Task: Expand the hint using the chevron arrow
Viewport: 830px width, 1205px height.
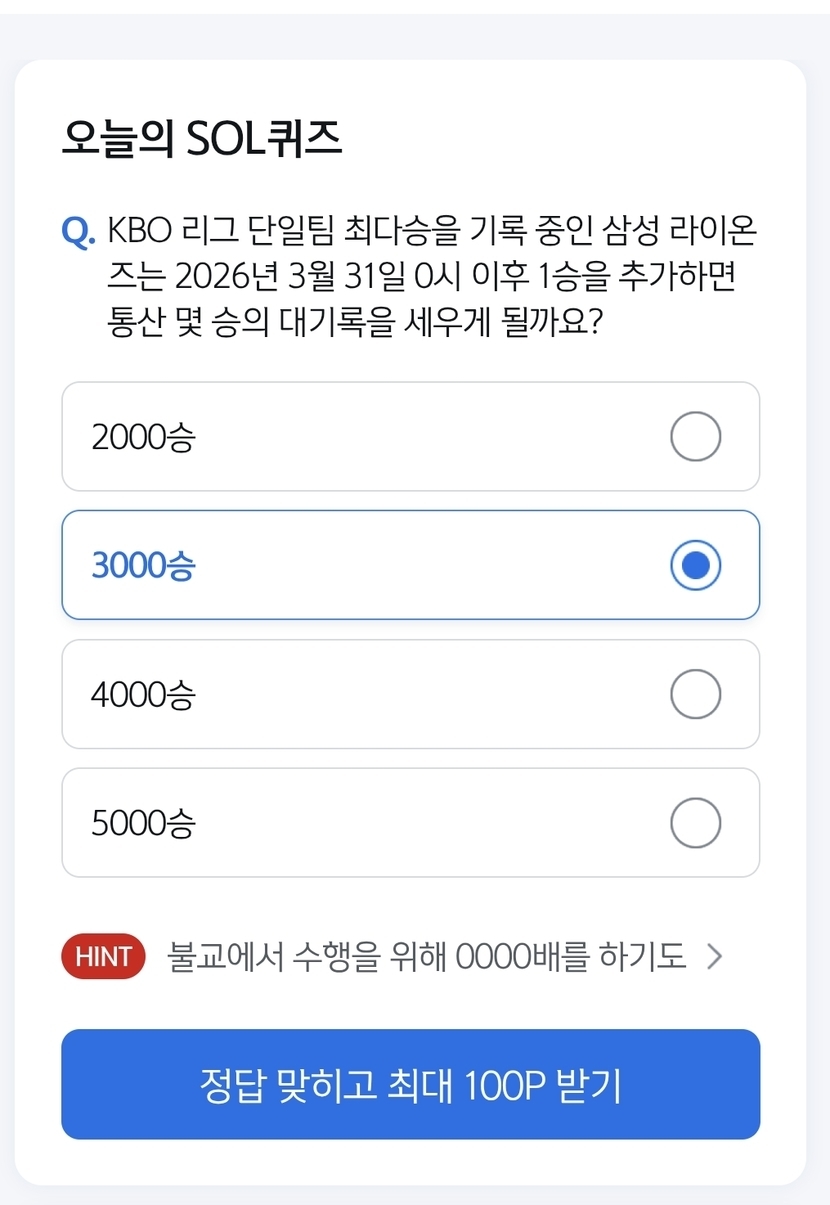Action: pos(714,957)
